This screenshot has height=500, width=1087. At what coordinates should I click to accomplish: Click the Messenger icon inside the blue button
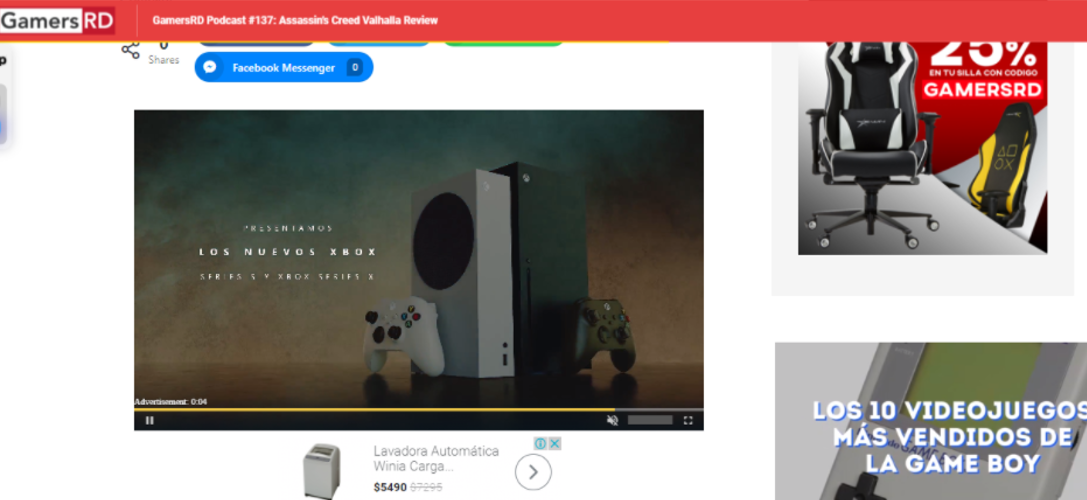210,67
